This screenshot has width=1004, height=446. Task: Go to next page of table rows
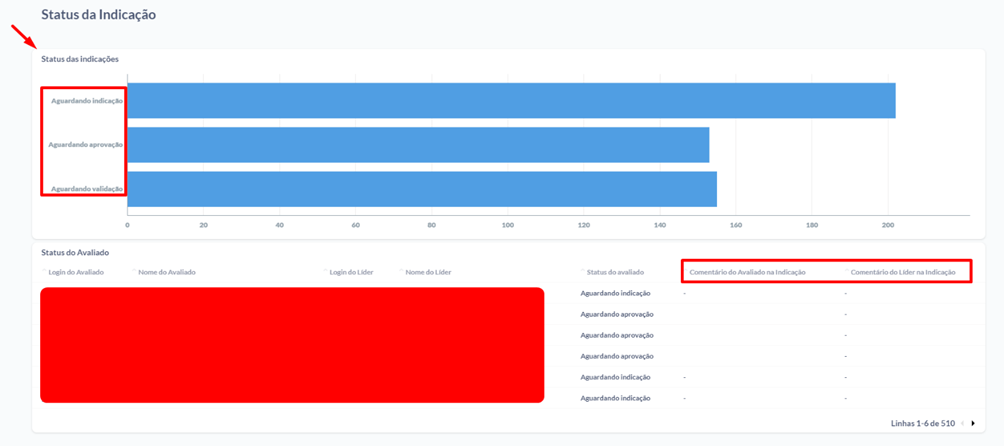click(973, 423)
